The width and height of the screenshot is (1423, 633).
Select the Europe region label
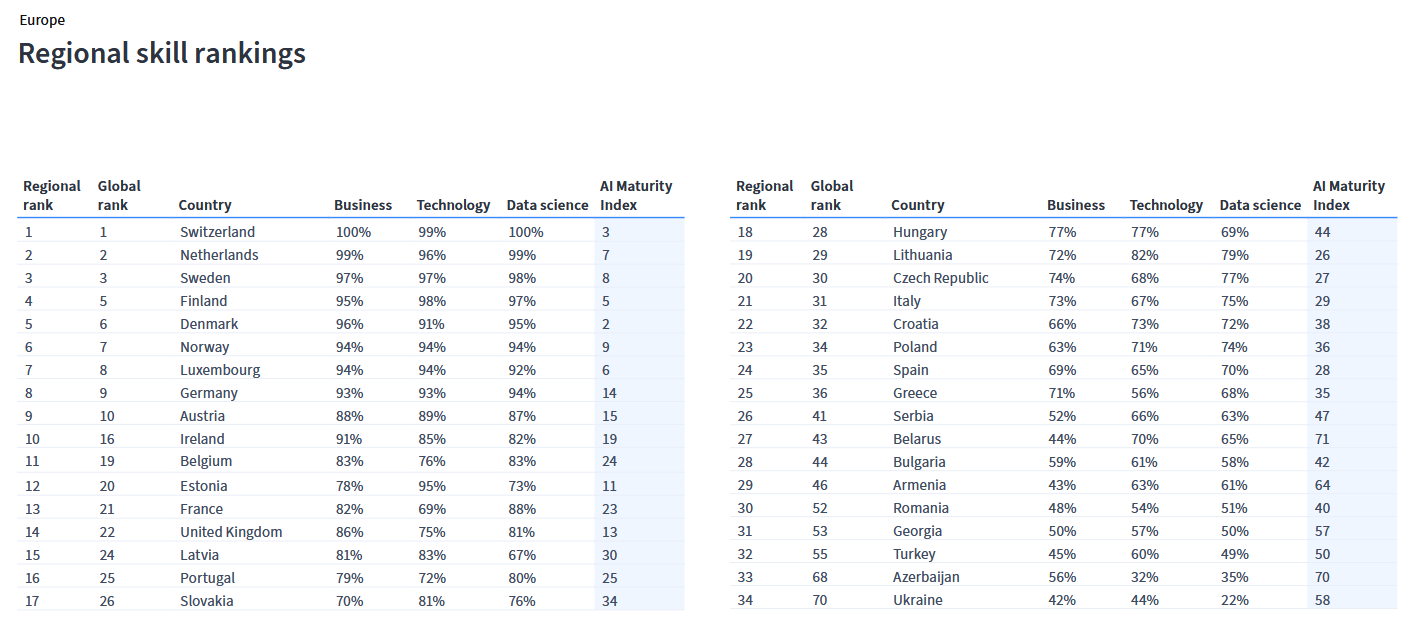[x=42, y=20]
